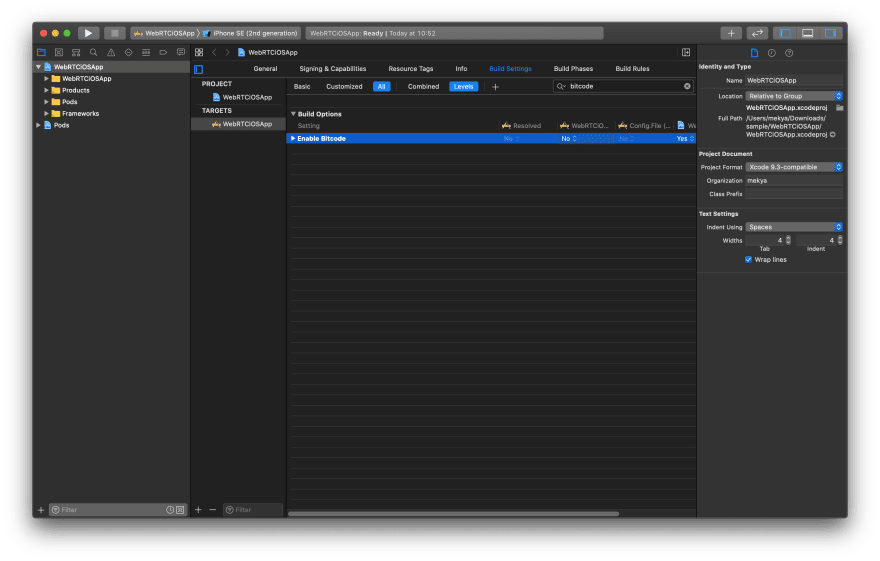Toggle the Wrap lines checkbox

pyautogui.click(x=748, y=260)
